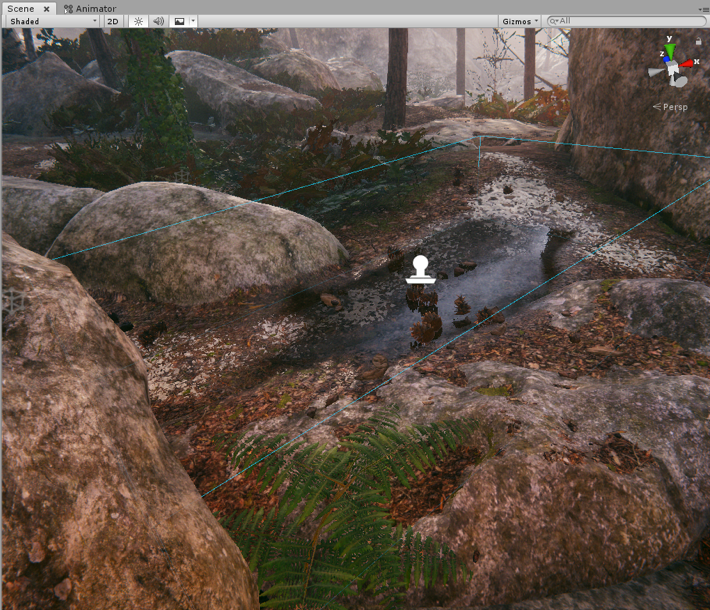This screenshot has height=610, width=710.
Task: Select the Scene tab
Action: tap(20, 8)
